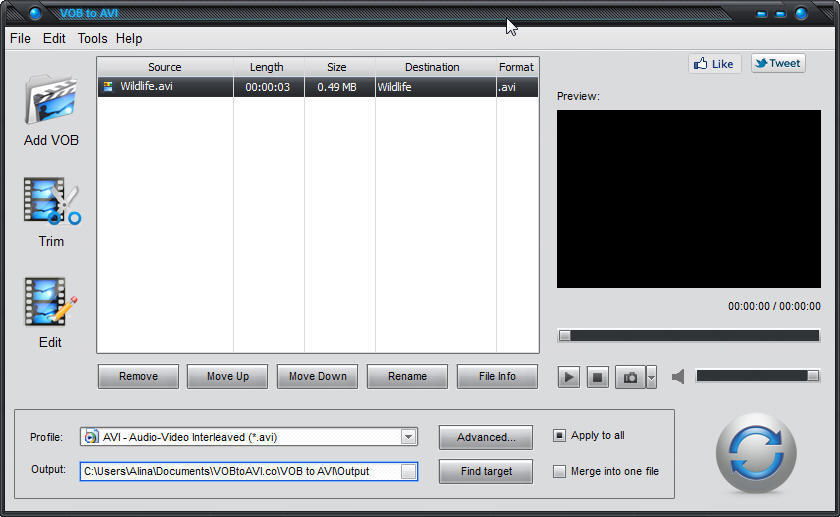Click the Remove button
Screen dimensions: 840x517
pos(138,376)
